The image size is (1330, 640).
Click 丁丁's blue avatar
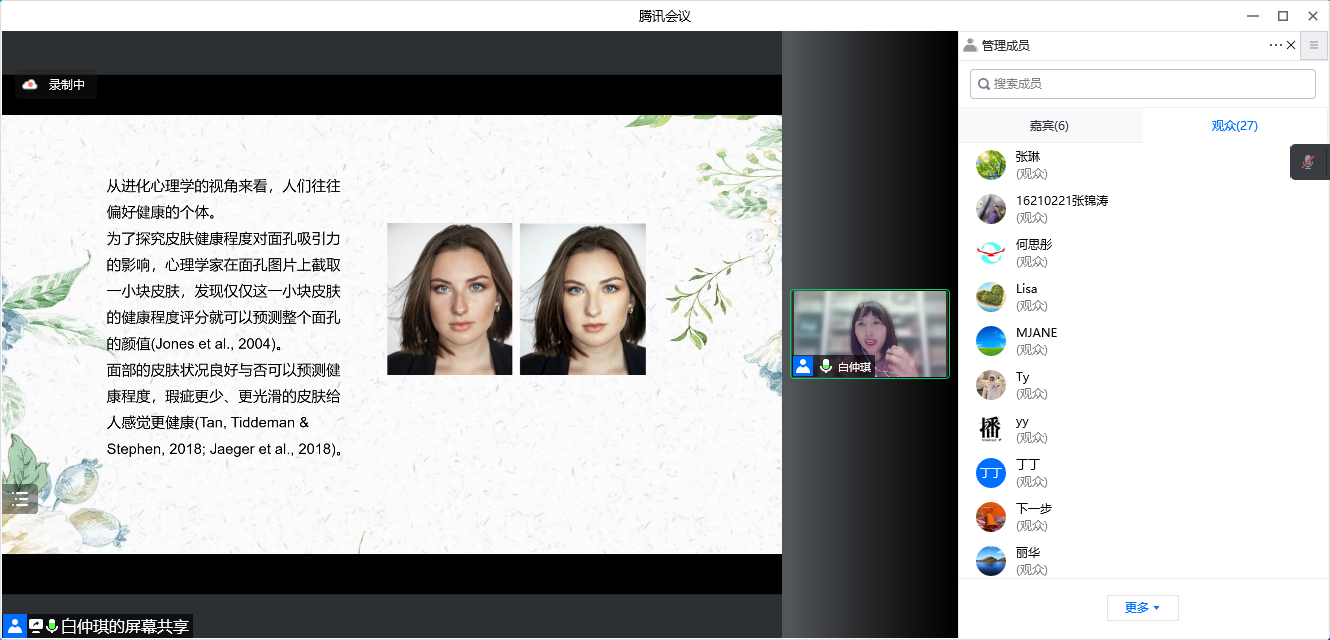tap(990, 473)
